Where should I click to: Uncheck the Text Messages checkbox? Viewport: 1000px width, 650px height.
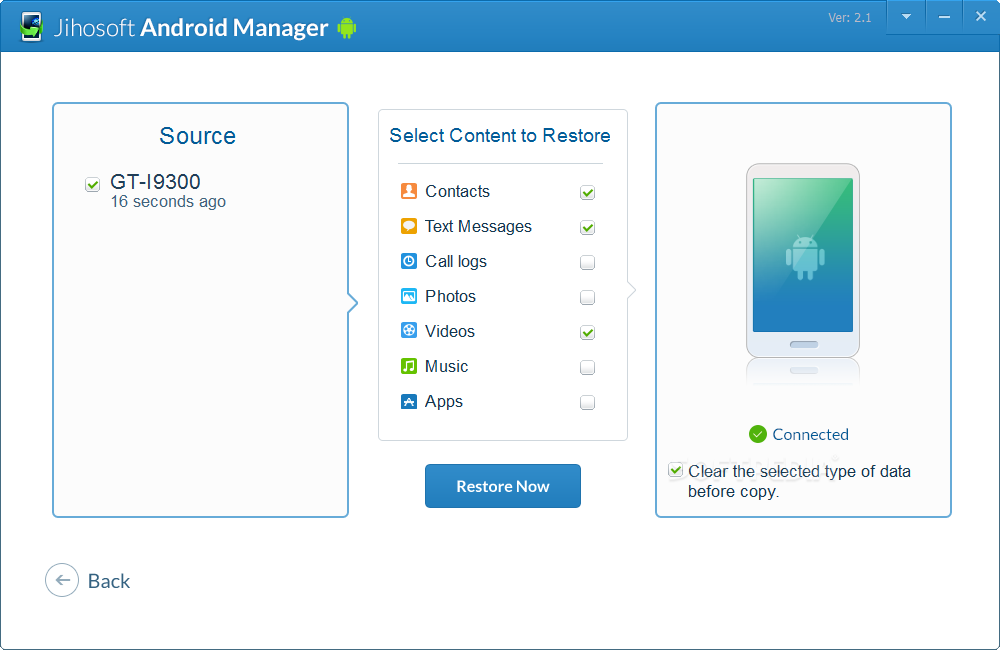pyautogui.click(x=587, y=227)
